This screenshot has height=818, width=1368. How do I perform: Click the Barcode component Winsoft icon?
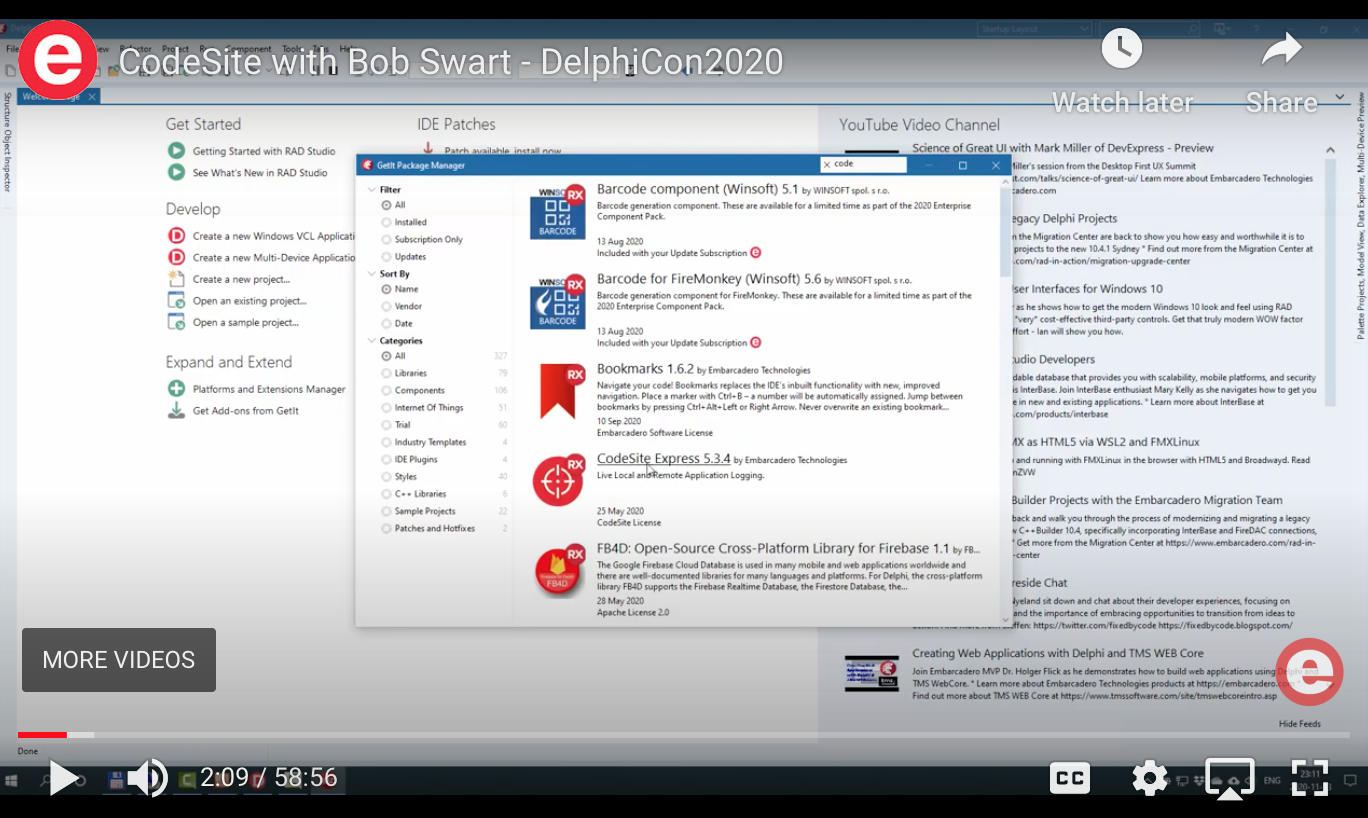[x=557, y=212]
